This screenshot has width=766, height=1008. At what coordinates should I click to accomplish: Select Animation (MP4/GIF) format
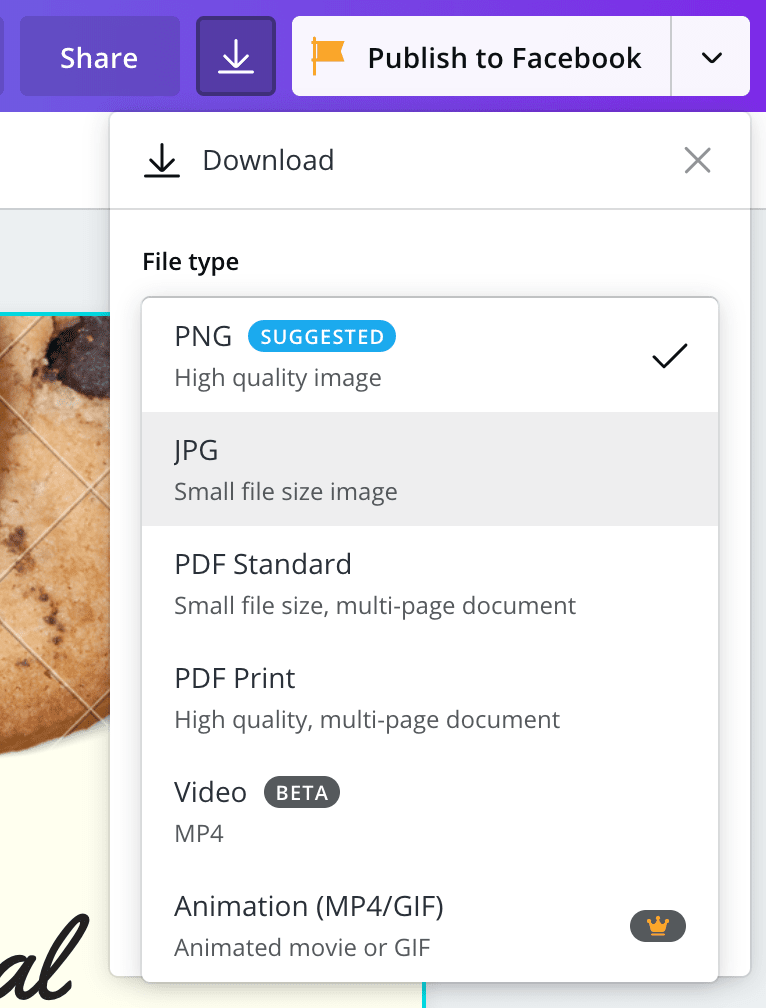(x=400, y=925)
